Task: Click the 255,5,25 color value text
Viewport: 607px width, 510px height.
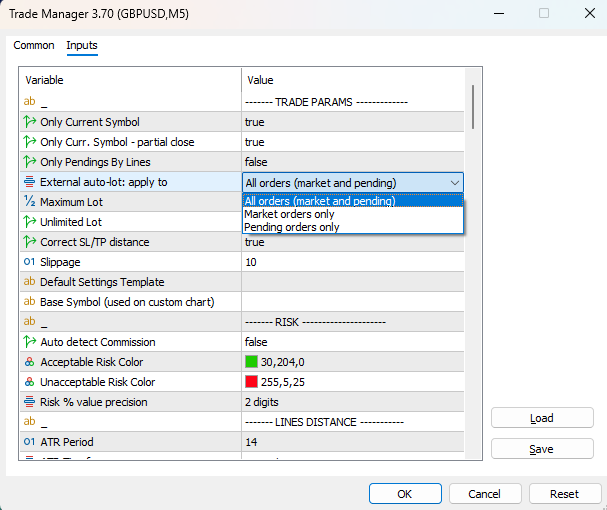Action: pos(283,382)
